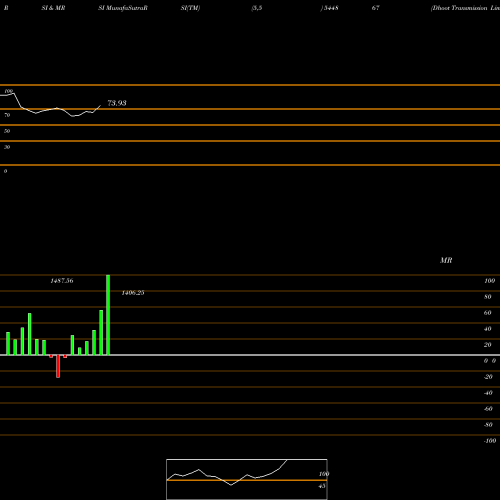Click the RSI peak near 100 label

[x=13, y=94]
